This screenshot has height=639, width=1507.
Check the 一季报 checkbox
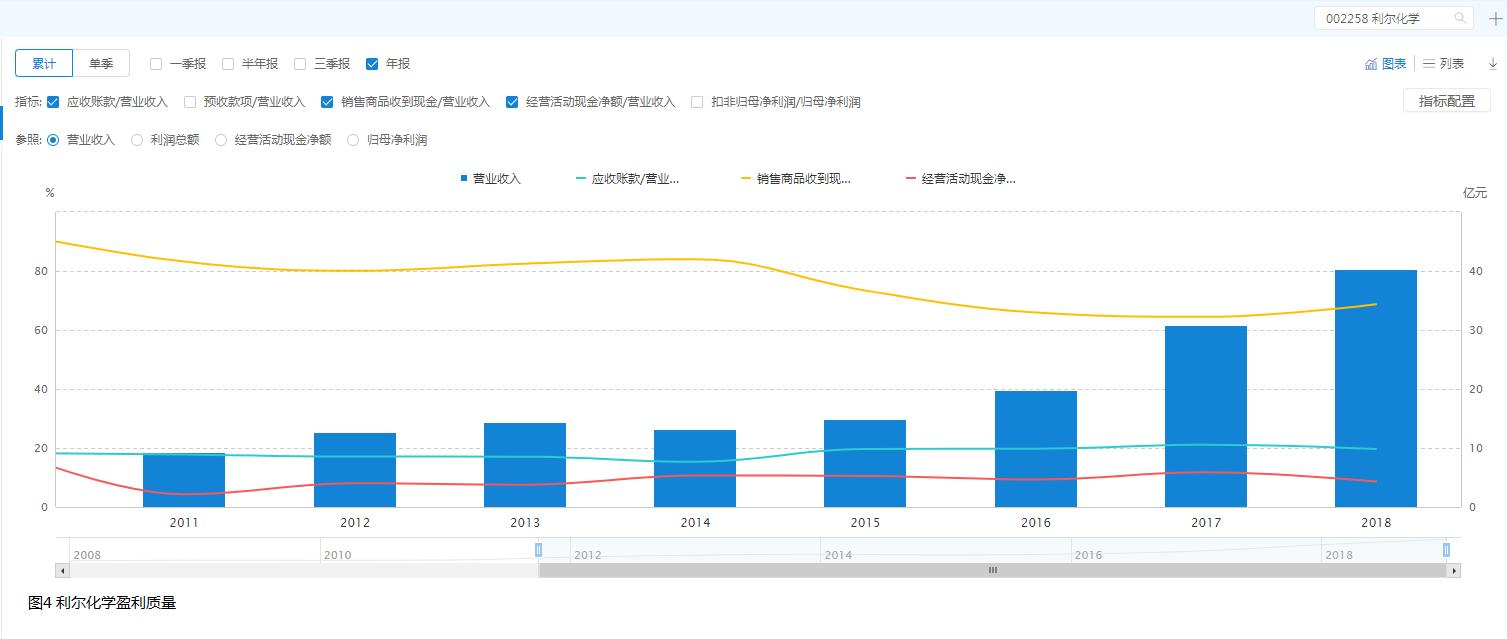156,64
